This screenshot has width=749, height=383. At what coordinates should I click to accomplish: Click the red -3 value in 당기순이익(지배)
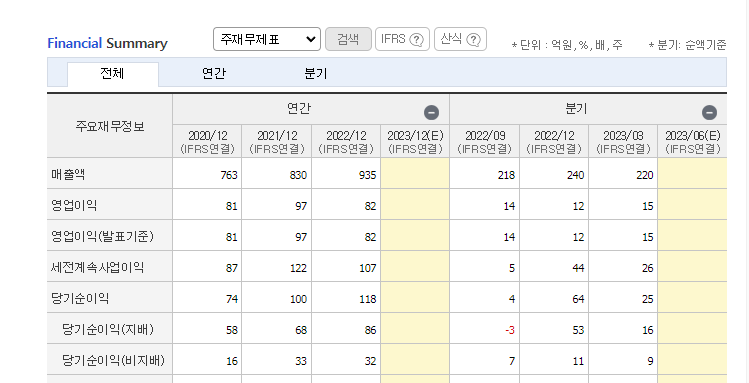(510, 330)
